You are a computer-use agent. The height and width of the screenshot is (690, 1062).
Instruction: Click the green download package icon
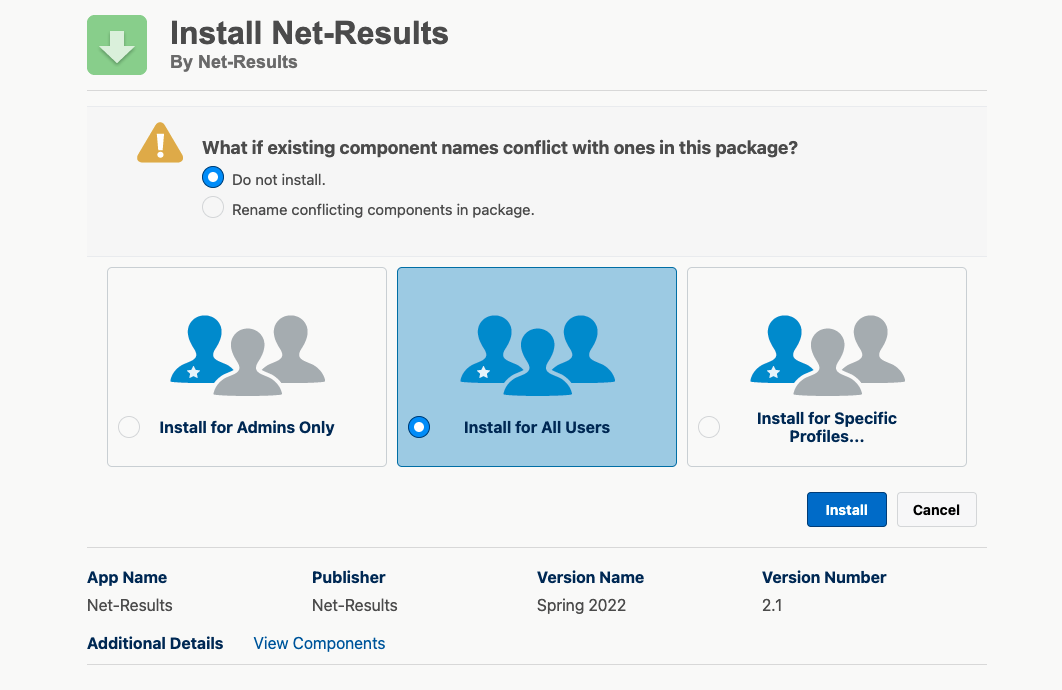point(116,45)
